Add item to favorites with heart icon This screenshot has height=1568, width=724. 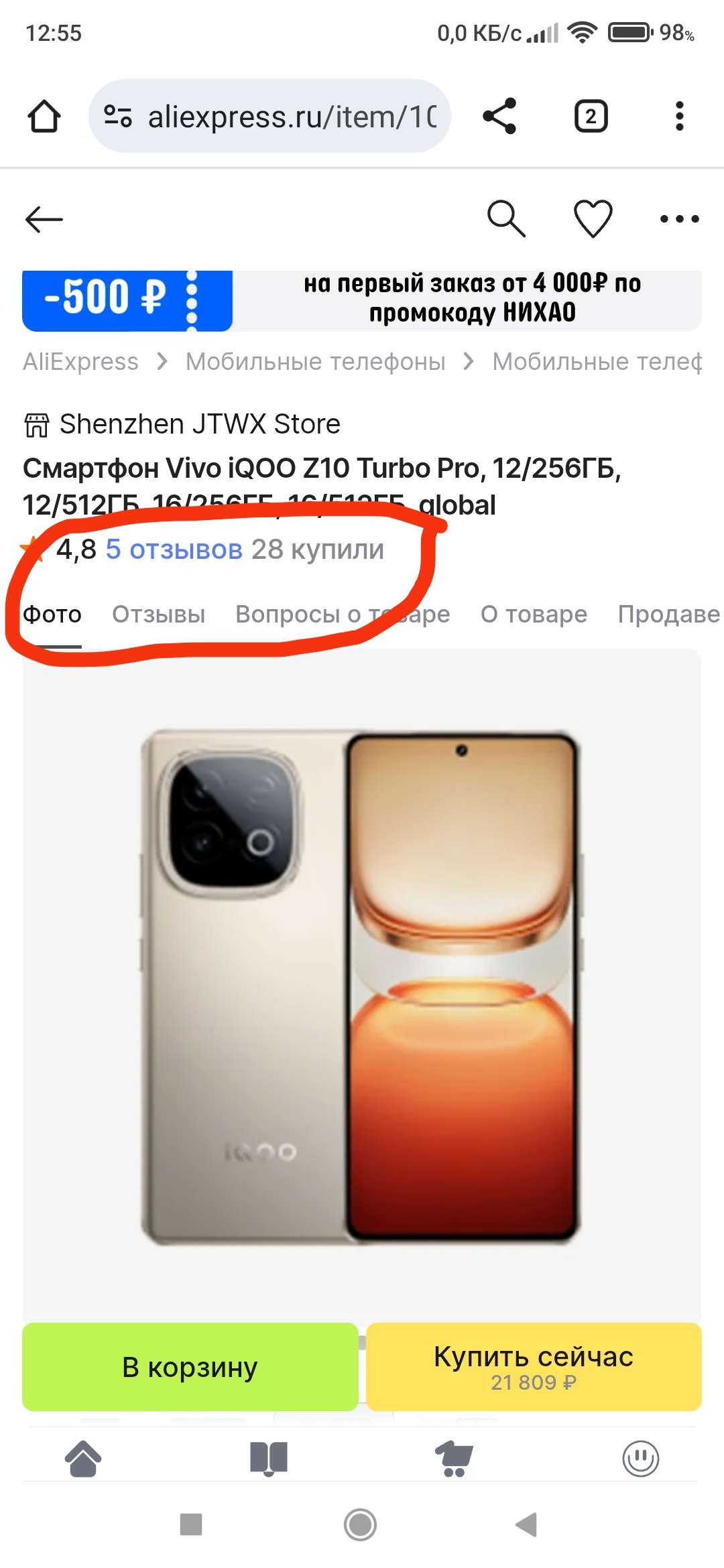(593, 218)
